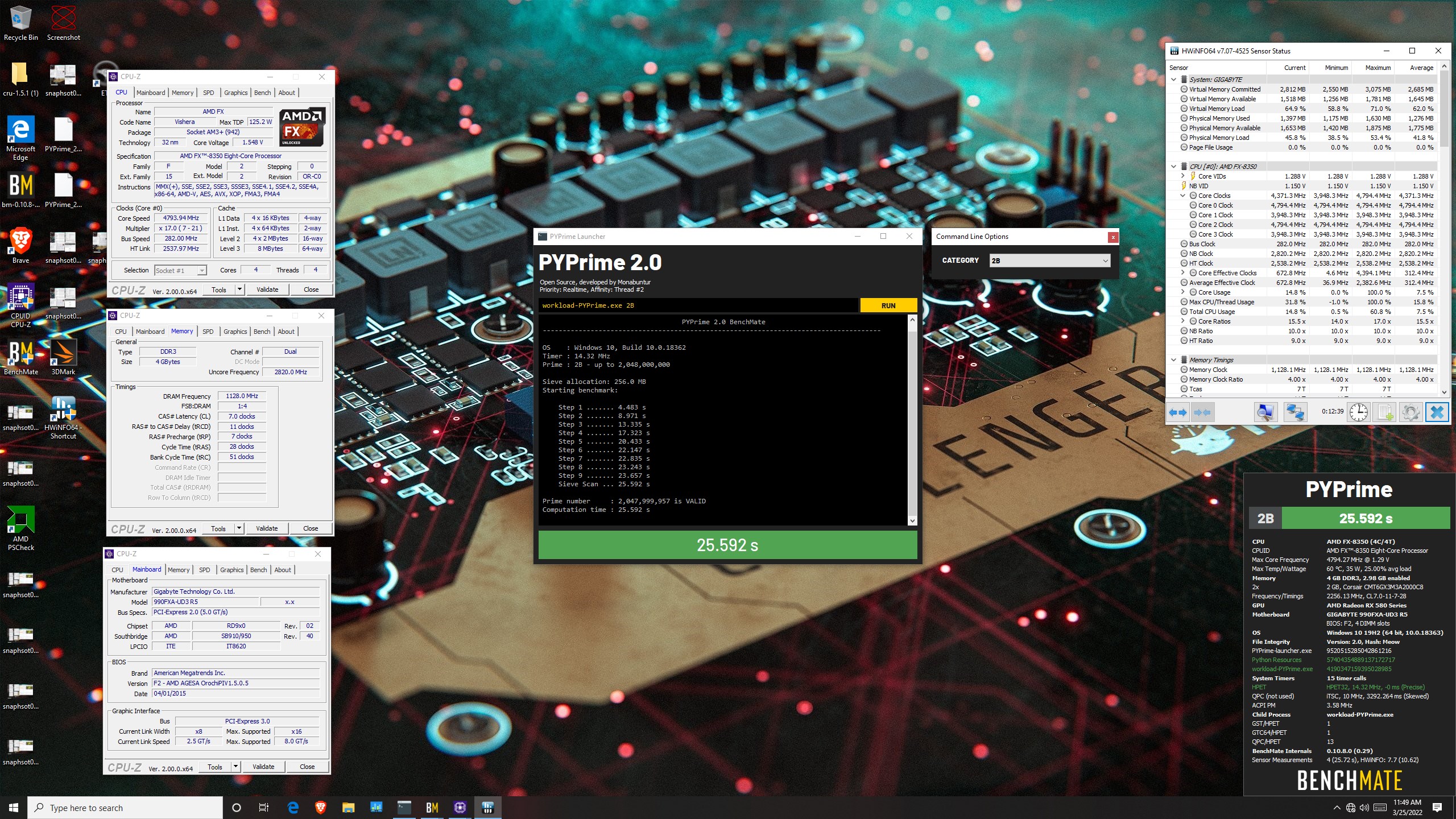
Task: Click the workload-PYPrime.exe 2B command field
Action: click(x=698, y=305)
